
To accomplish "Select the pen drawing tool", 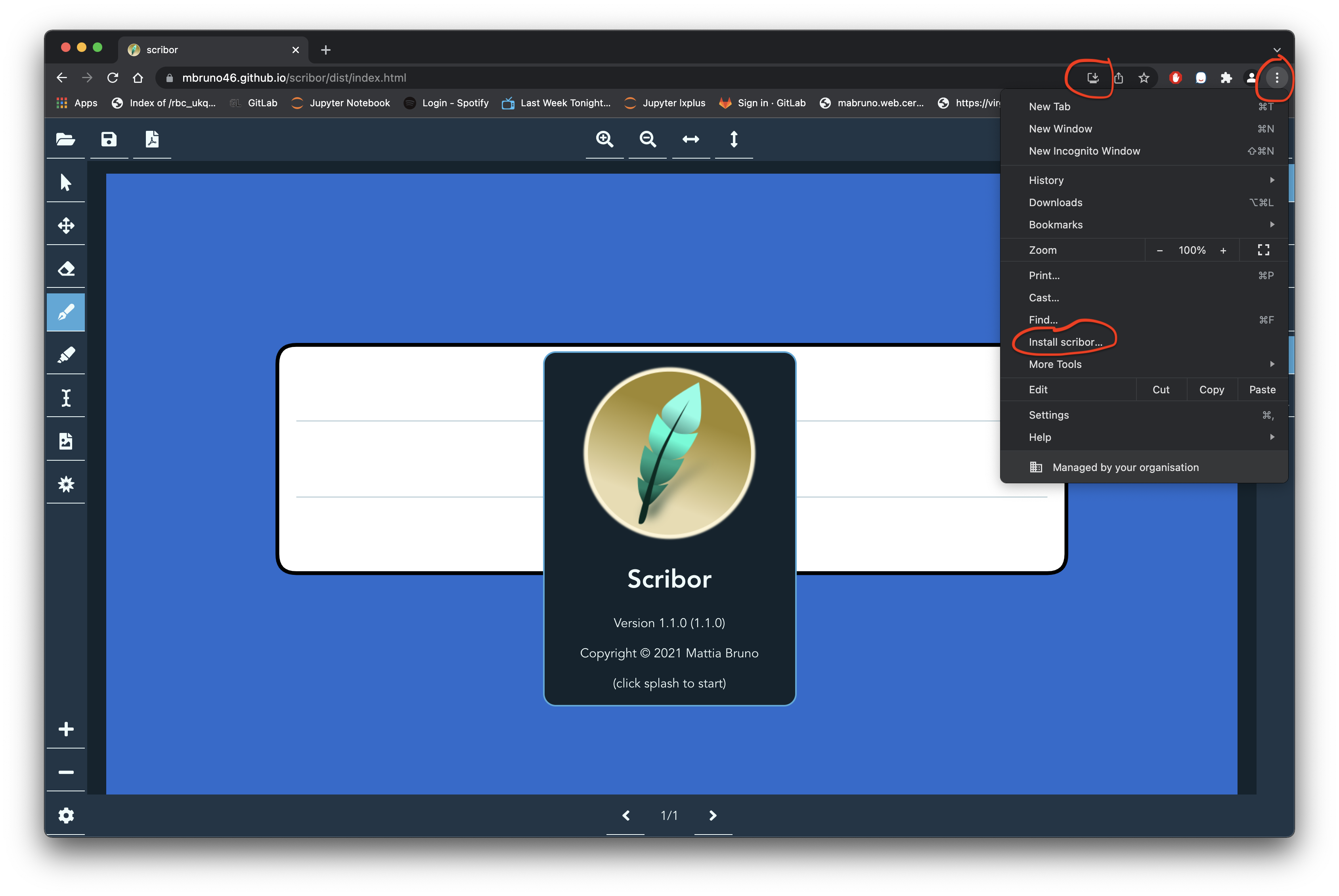I will point(66,312).
